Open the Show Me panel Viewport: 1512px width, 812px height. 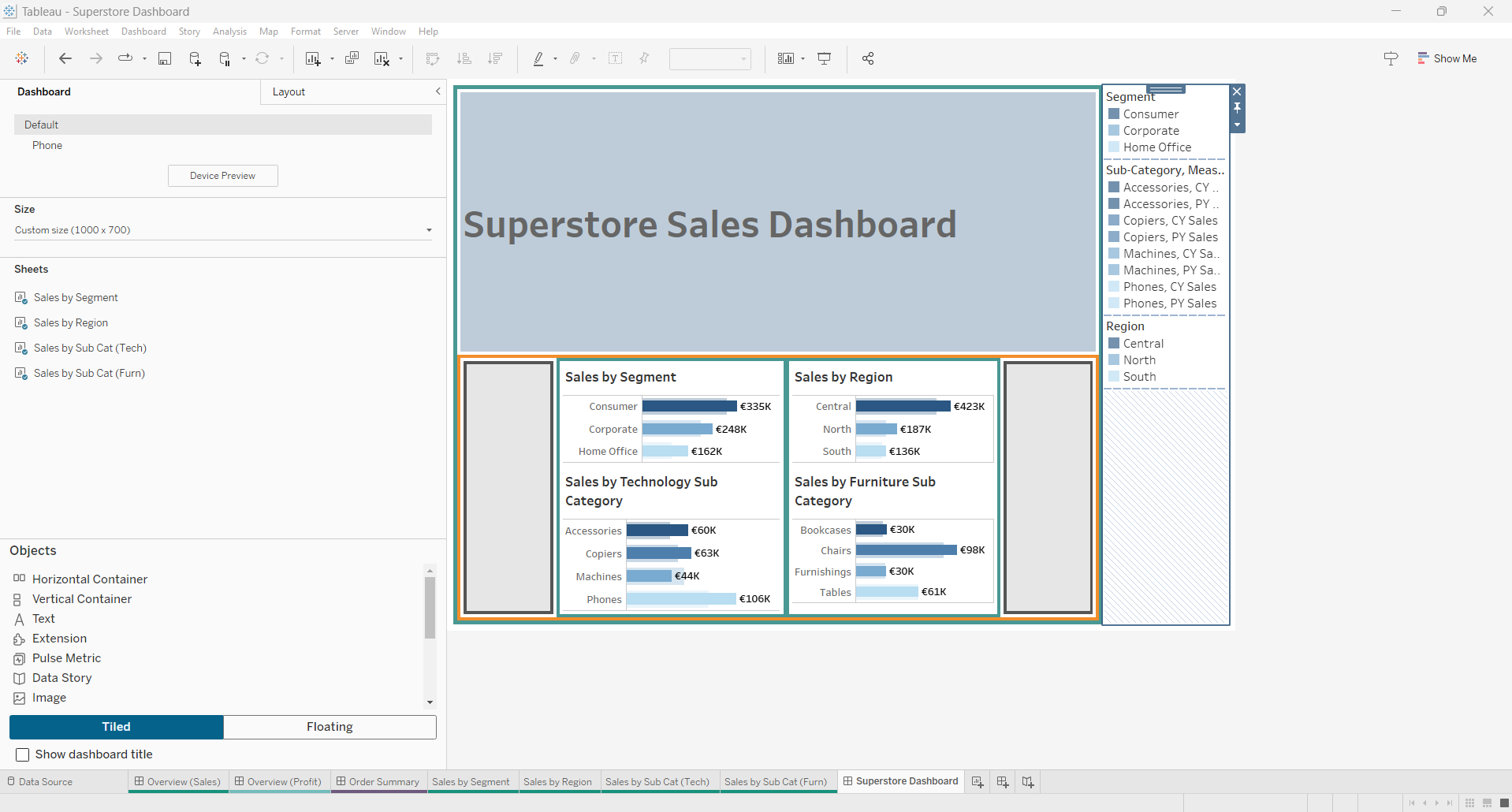[1447, 58]
